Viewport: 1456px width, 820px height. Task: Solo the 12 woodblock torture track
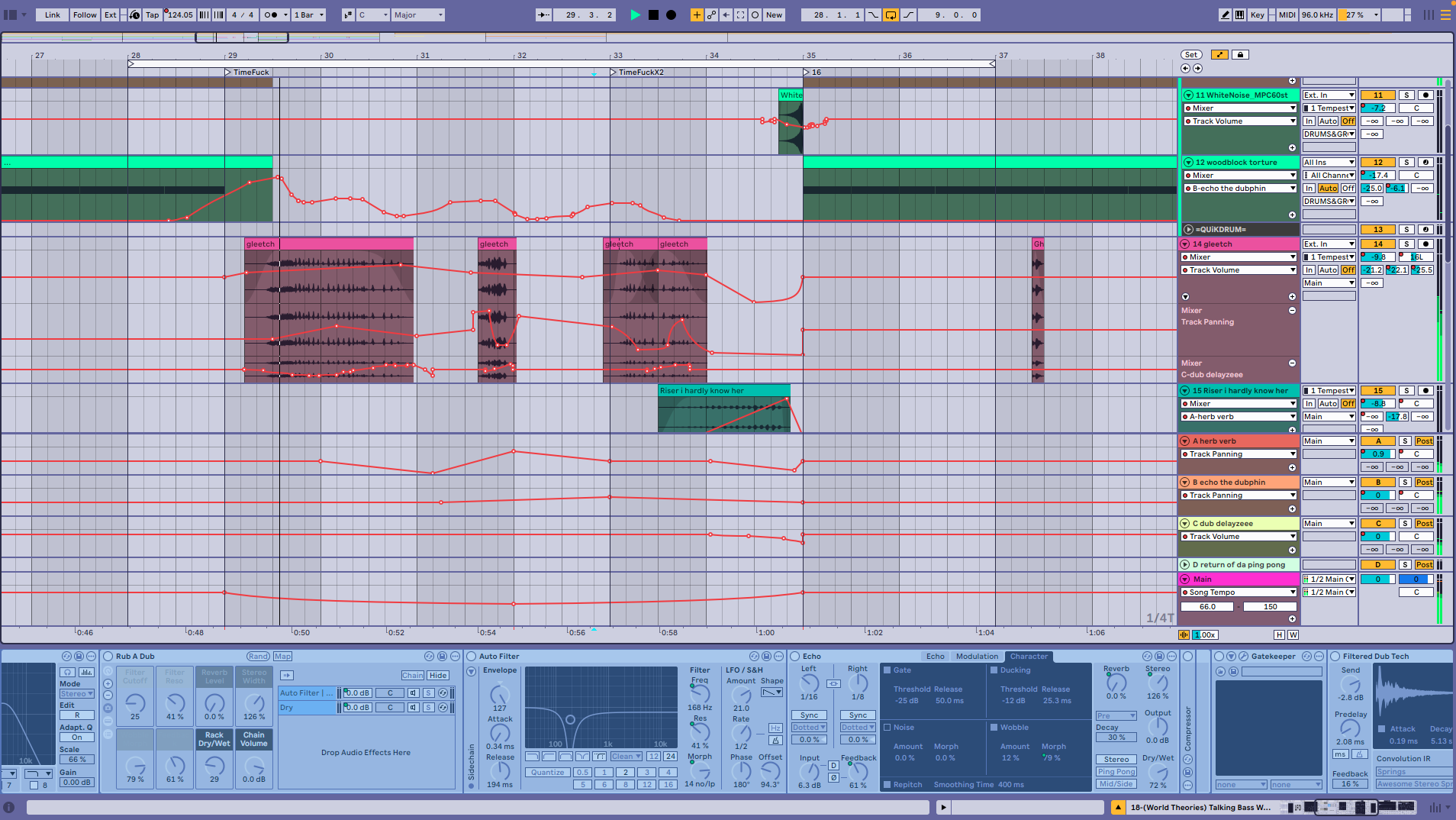tap(1406, 163)
